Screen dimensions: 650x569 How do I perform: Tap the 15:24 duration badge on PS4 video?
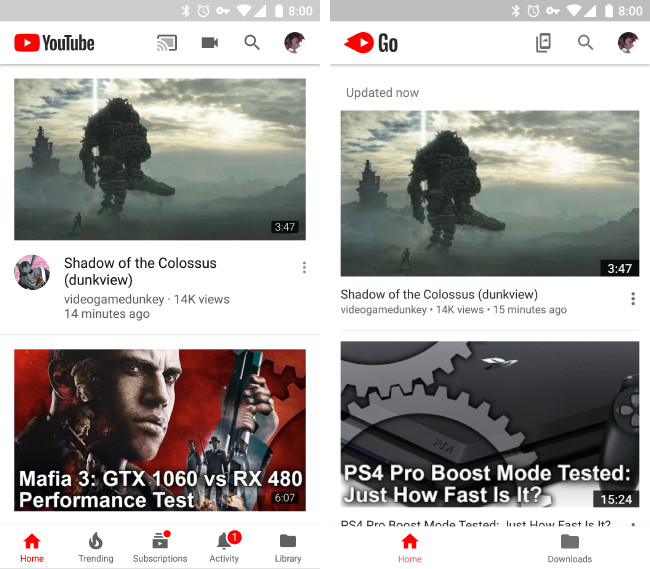pyautogui.click(x=616, y=499)
